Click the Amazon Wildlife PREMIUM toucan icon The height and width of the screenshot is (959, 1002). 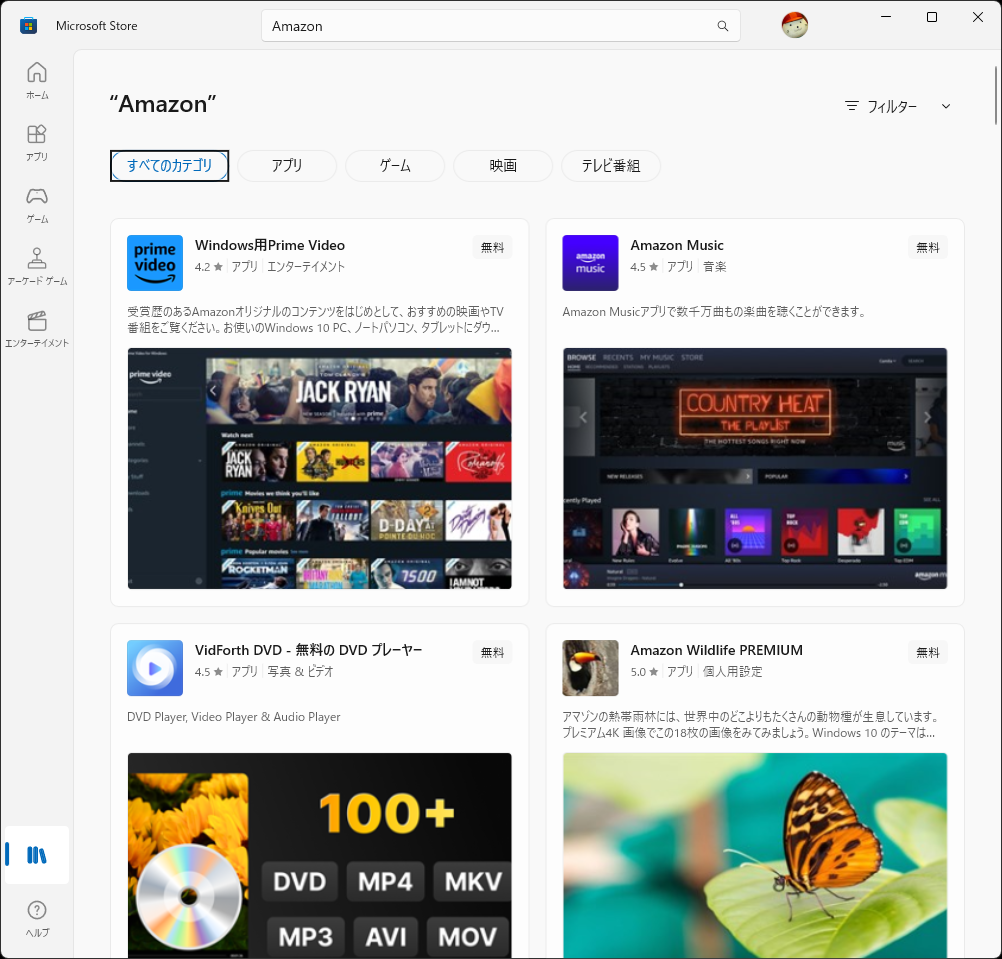click(x=590, y=668)
